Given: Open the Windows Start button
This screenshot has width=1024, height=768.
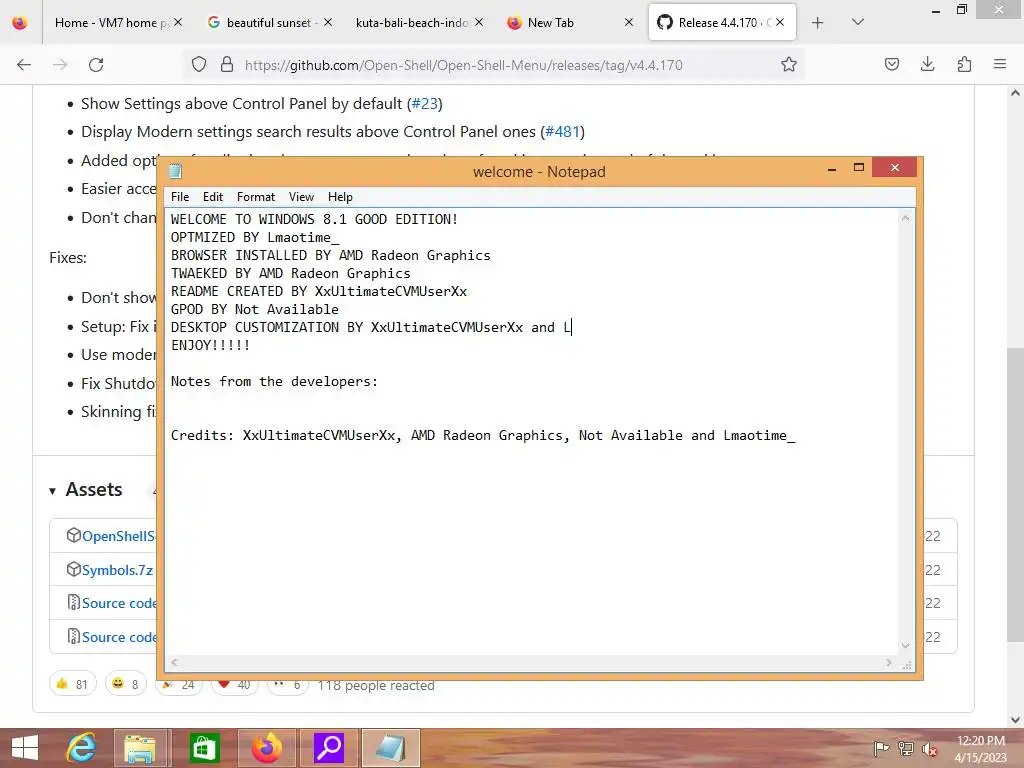Looking at the screenshot, I should point(25,748).
